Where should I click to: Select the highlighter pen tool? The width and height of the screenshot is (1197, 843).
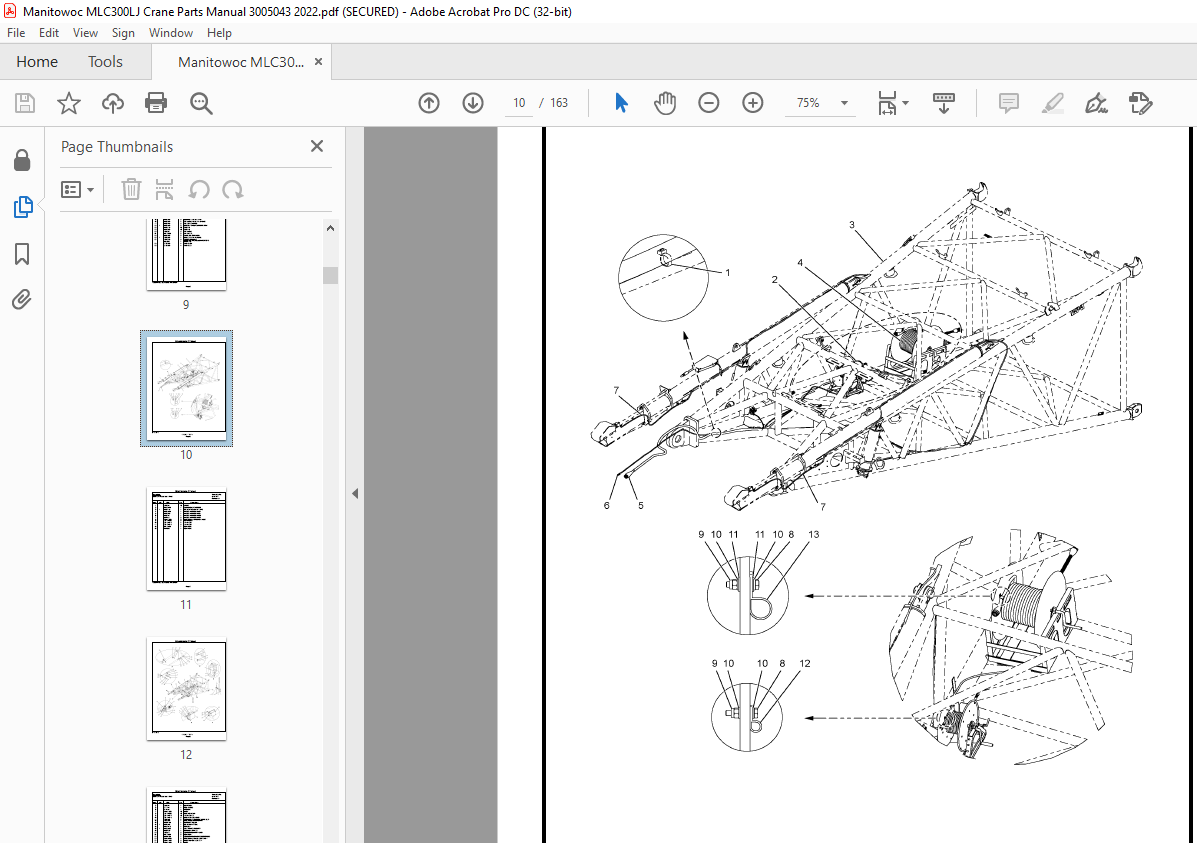(1053, 103)
